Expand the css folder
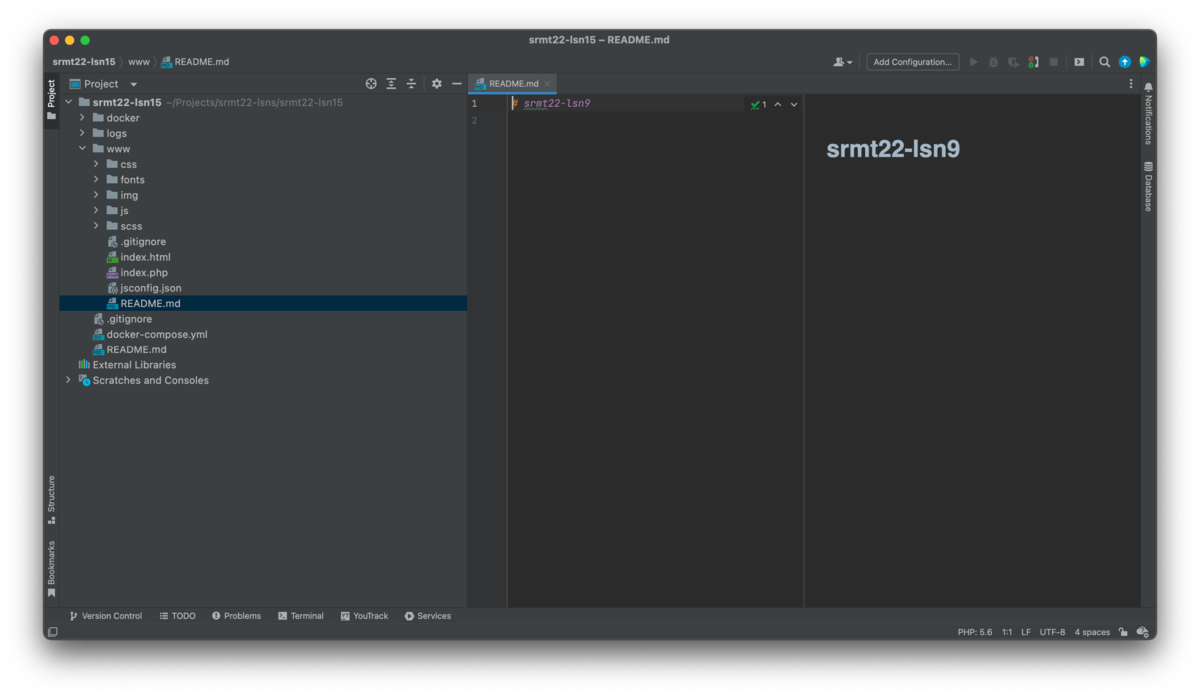The height and width of the screenshot is (697, 1200). 97,164
